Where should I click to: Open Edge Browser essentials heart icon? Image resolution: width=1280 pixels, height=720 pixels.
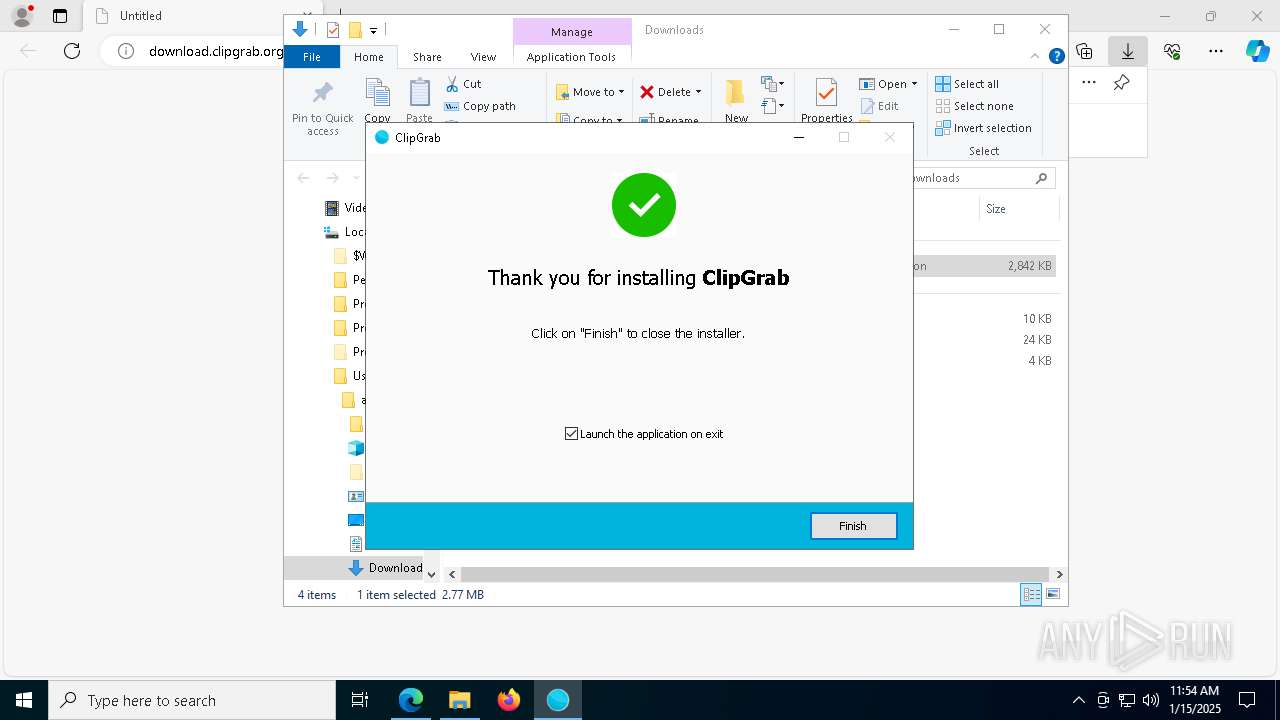tap(1172, 51)
